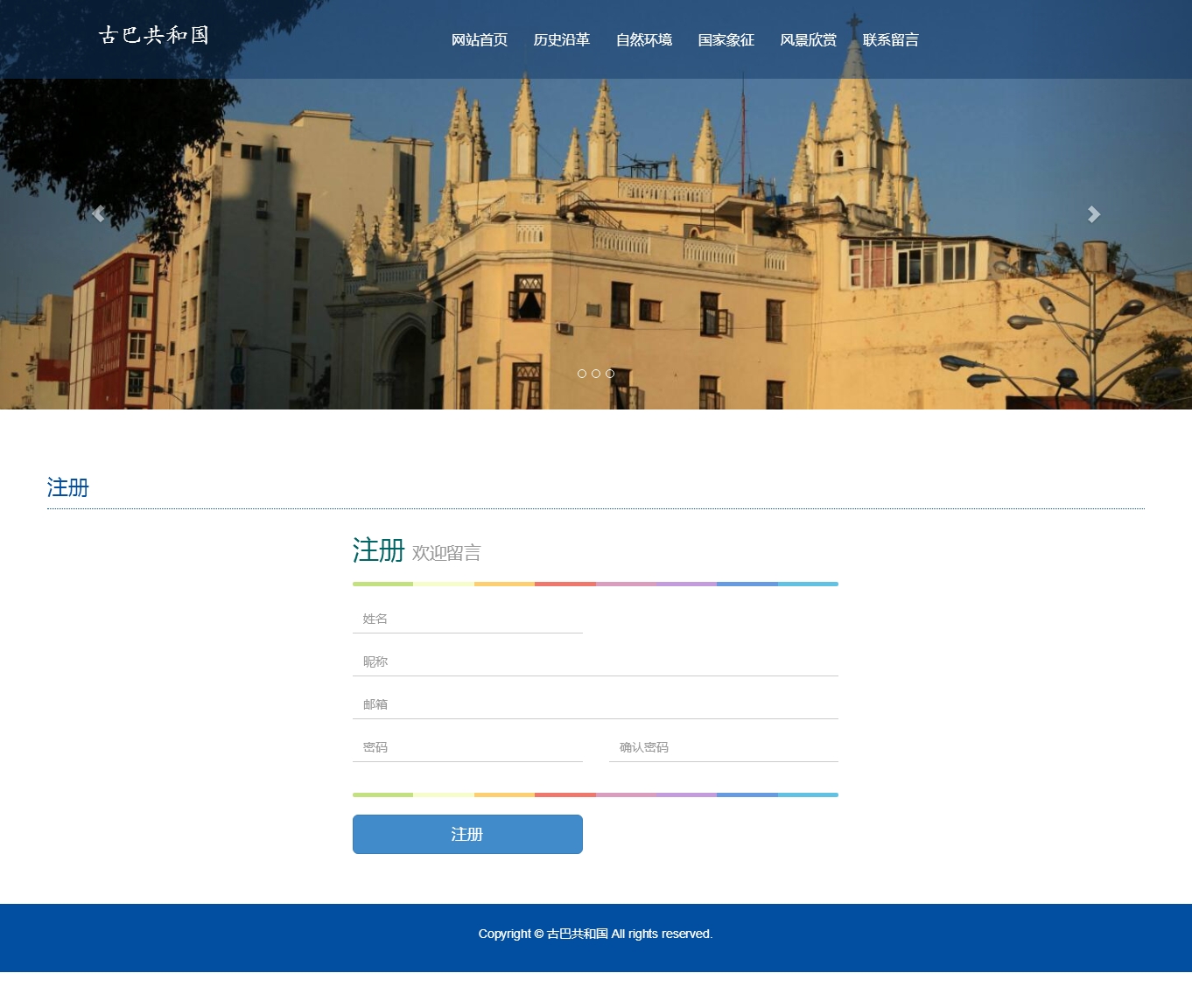Open the 风景欣赏 section
1192x1008 pixels.
[x=809, y=39]
